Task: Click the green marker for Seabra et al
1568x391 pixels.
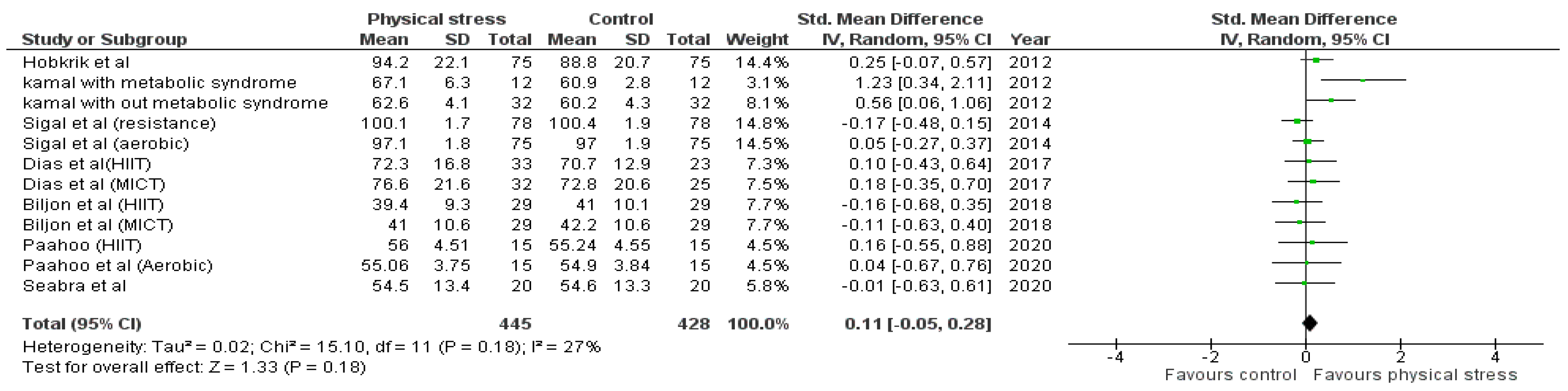Action: pyautogui.click(x=1304, y=283)
